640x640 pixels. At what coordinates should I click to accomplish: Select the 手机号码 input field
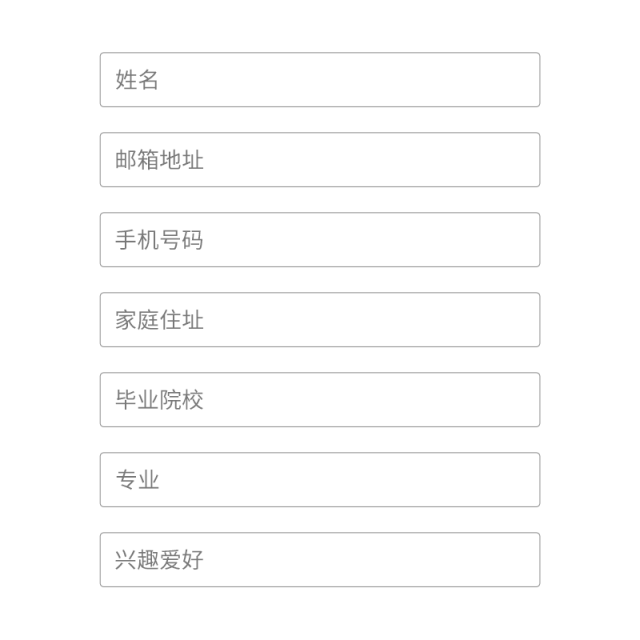320,240
